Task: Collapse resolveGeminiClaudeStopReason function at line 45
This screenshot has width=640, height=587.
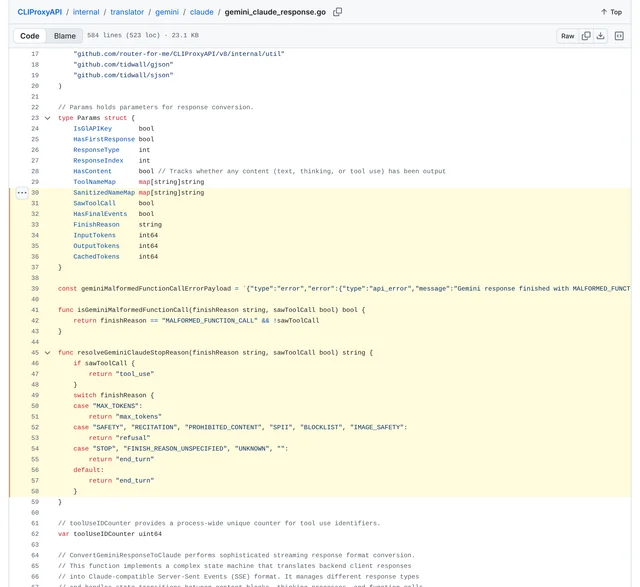Action: click(47, 353)
